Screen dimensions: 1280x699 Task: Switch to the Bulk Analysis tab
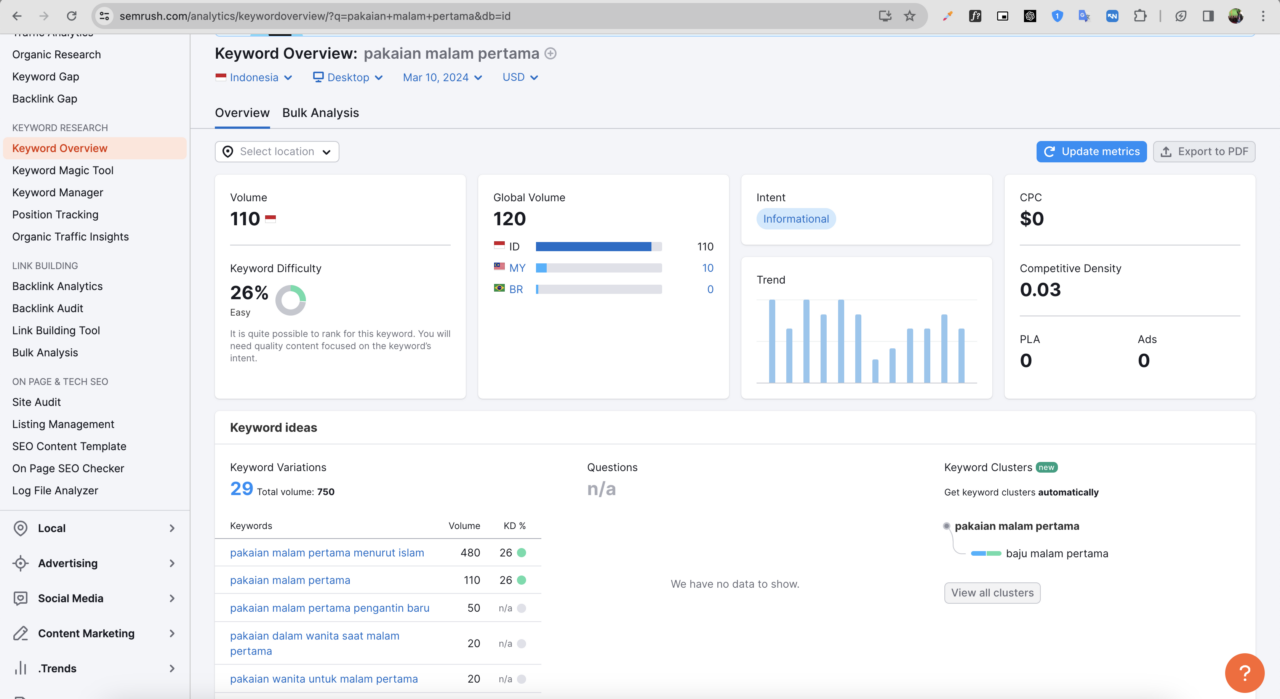[320, 113]
